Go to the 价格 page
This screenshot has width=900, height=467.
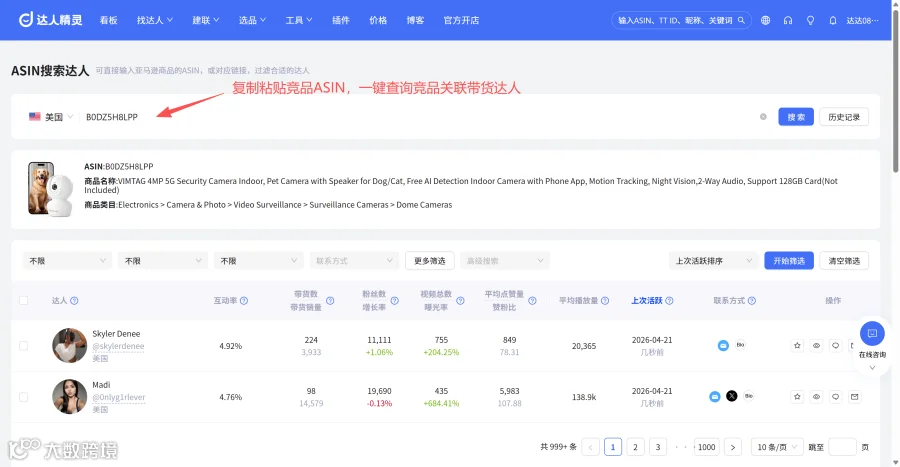point(378,20)
